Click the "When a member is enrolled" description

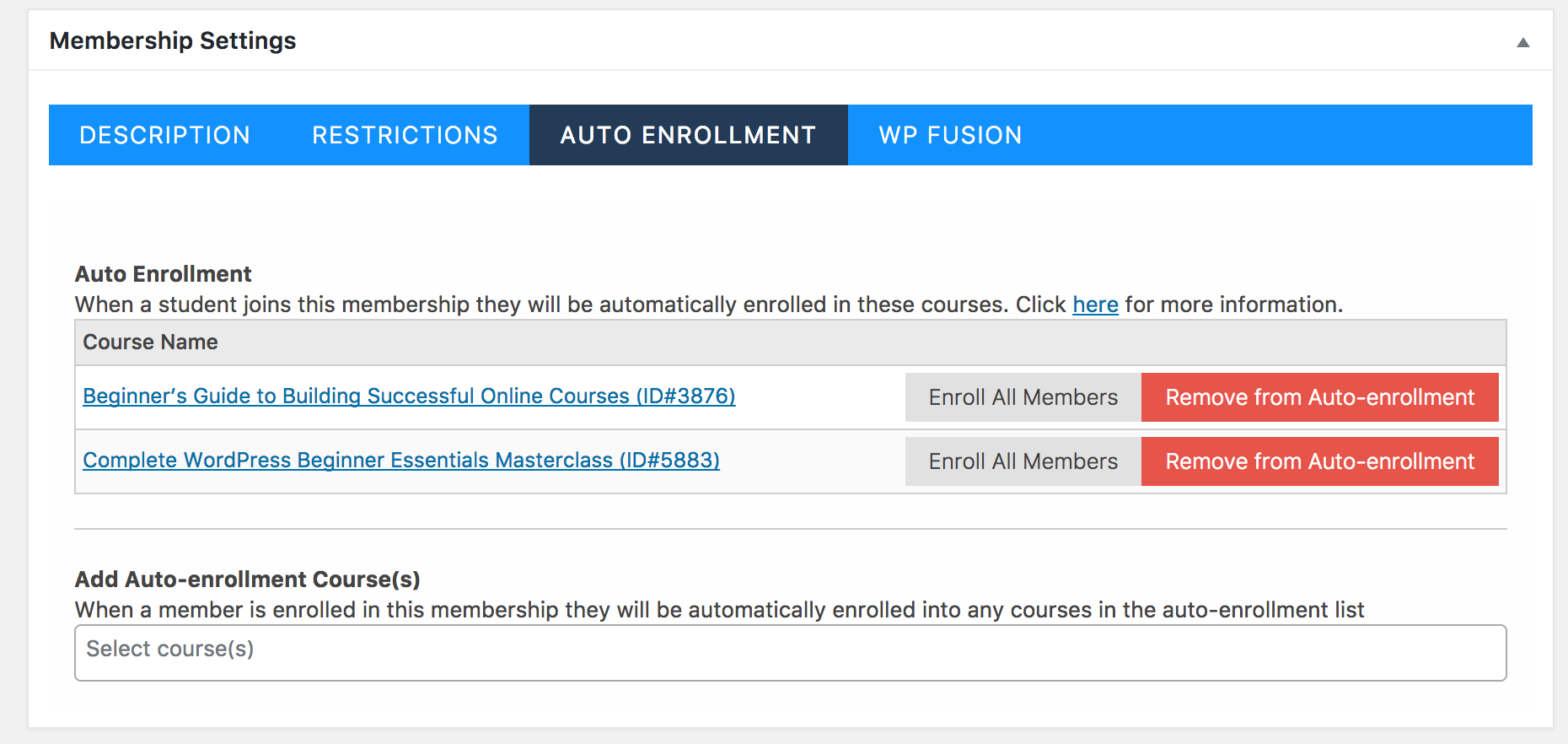click(x=718, y=610)
